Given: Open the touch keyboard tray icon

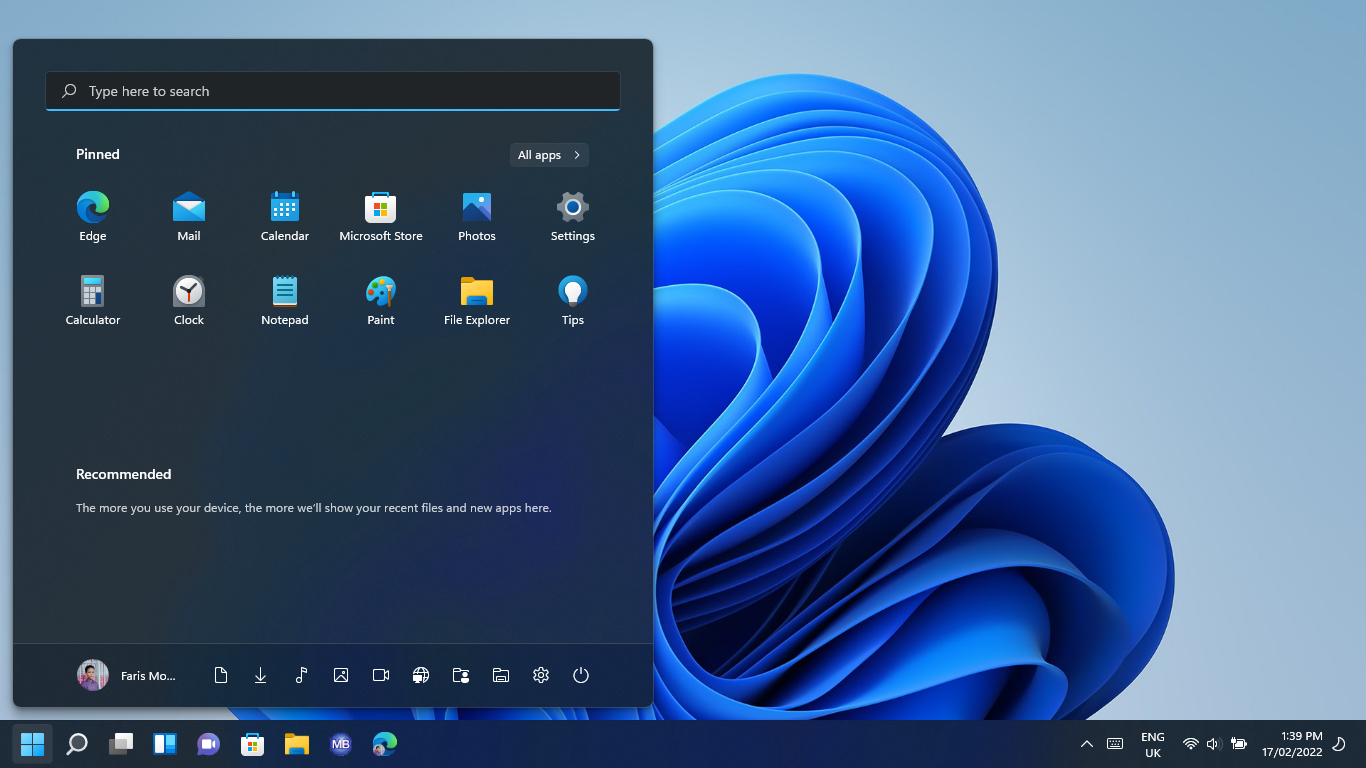Looking at the screenshot, I should (x=1115, y=744).
